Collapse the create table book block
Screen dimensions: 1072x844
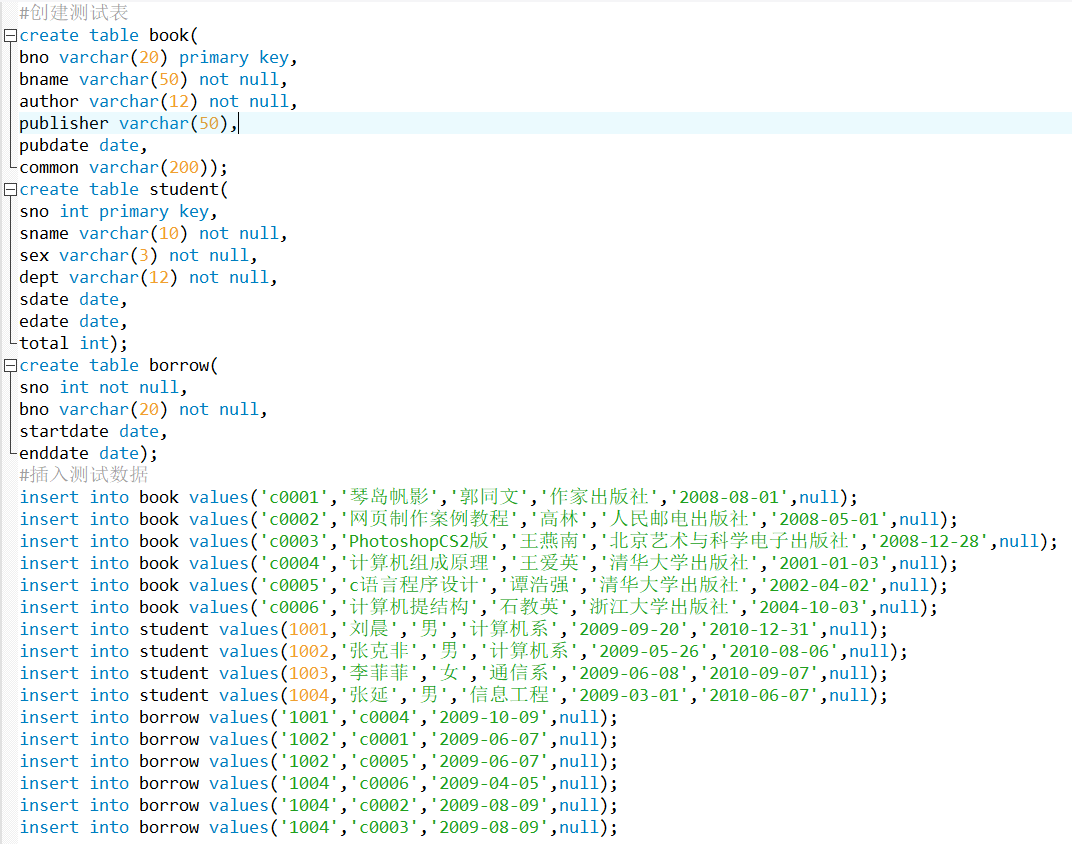click(x=10, y=36)
